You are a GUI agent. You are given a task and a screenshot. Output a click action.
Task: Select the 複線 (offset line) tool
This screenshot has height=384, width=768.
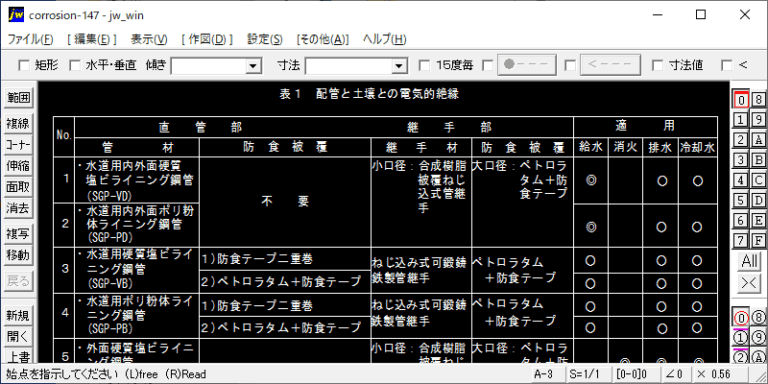click(x=18, y=123)
